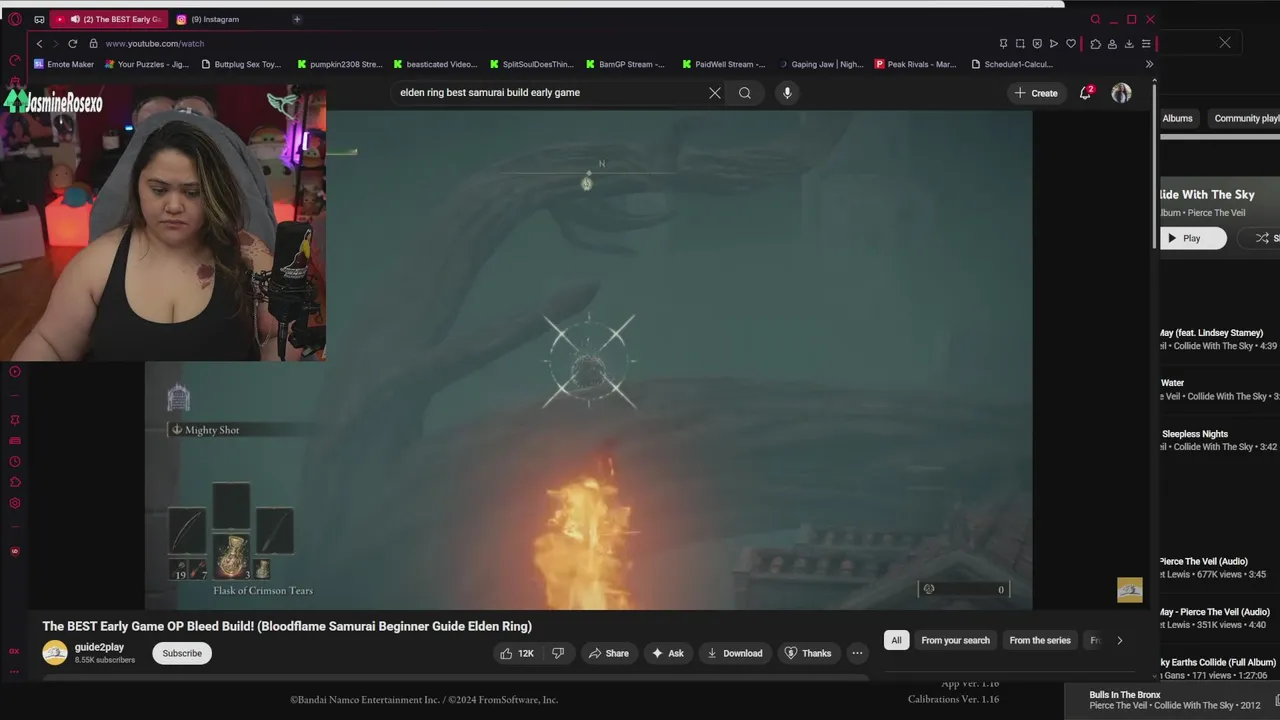Go back with the browser back arrow
This screenshot has width=1280, height=720.
pyautogui.click(x=39, y=44)
